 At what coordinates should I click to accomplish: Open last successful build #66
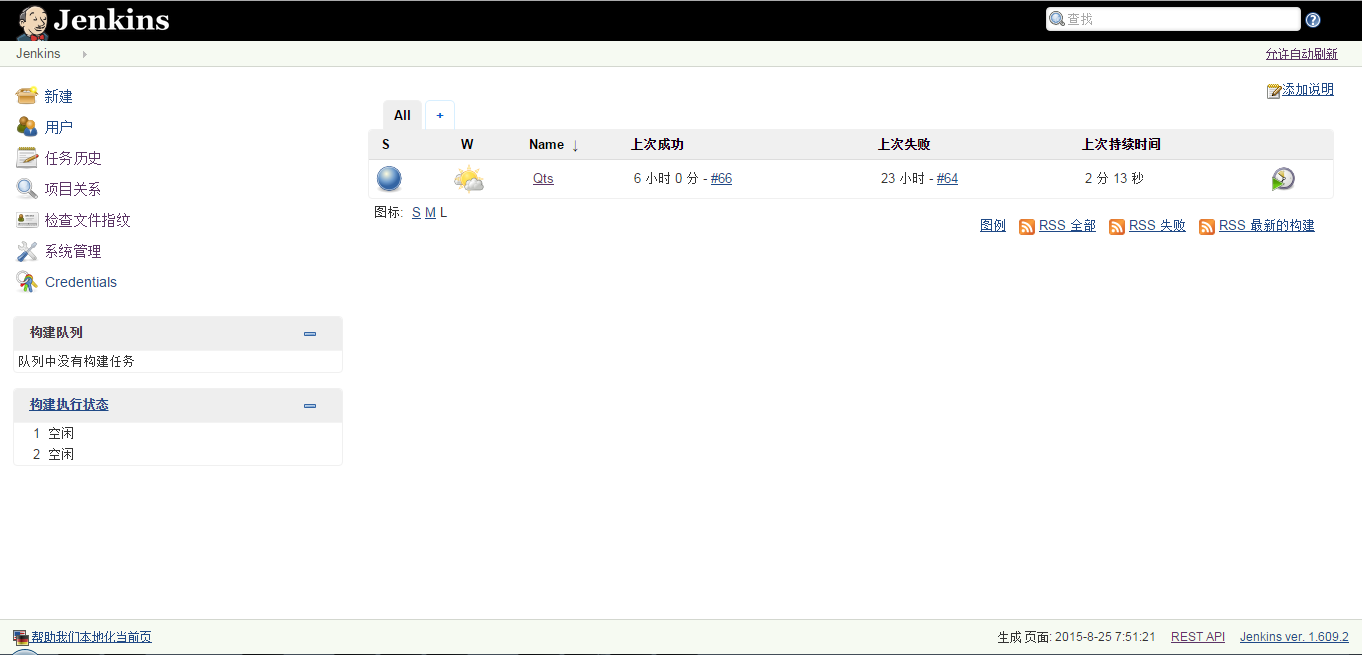coord(721,179)
